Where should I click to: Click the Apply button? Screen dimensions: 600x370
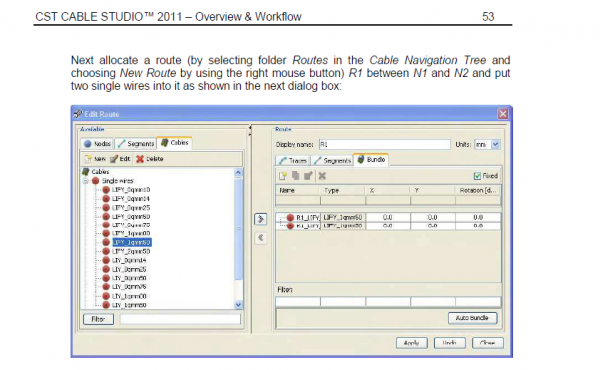click(x=412, y=343)
